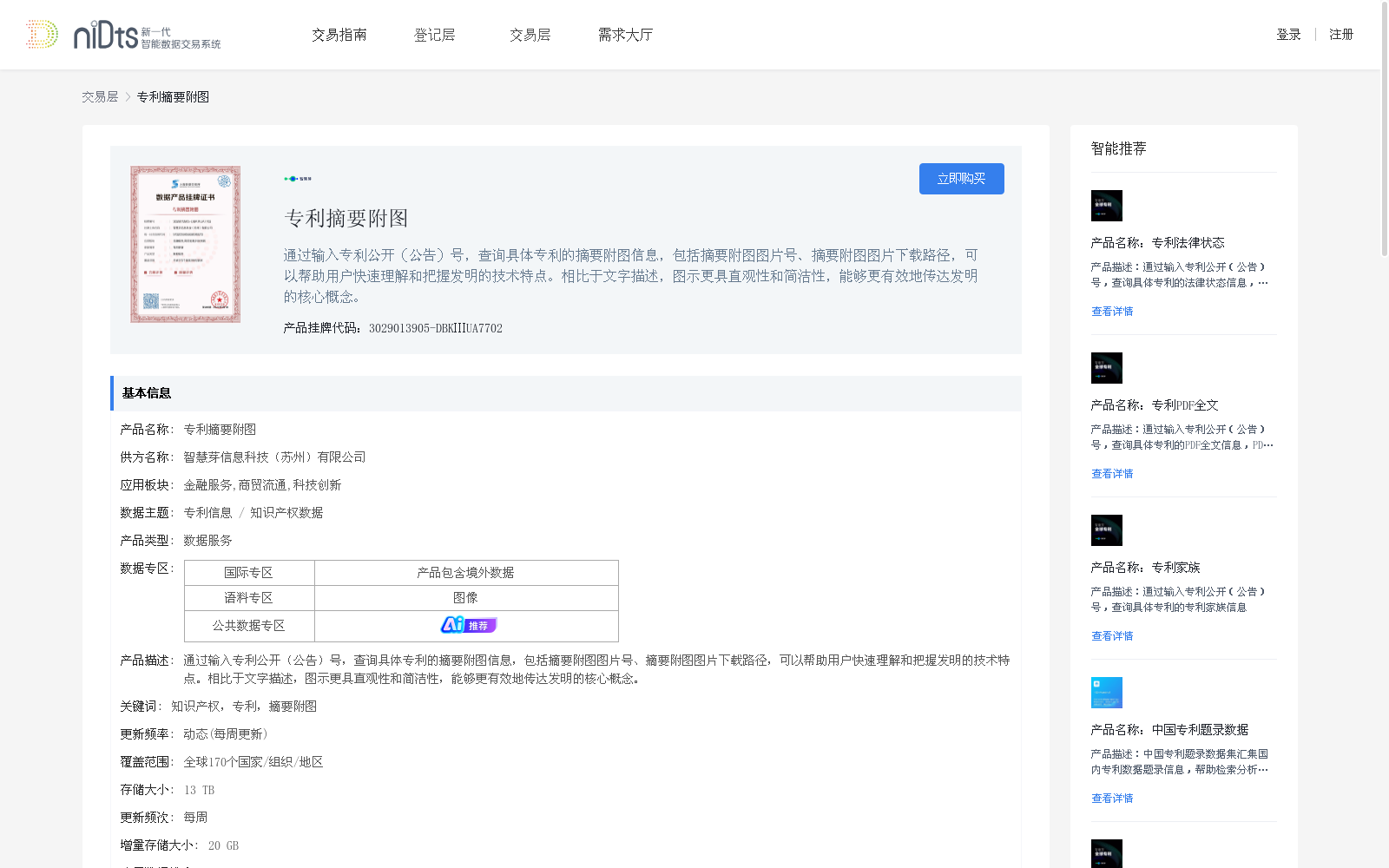This screenshot has width=1389, height=868.
Task: Click the niDts site logo
Action: click(122, 35)
